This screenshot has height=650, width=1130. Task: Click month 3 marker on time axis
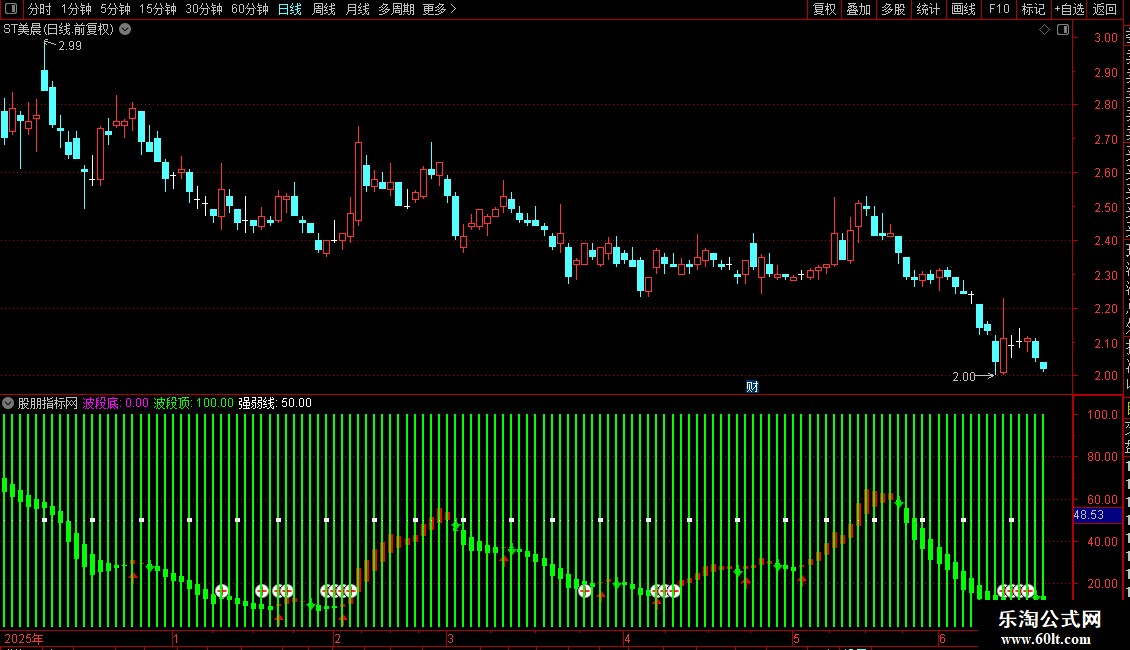(x=450, y=638)
